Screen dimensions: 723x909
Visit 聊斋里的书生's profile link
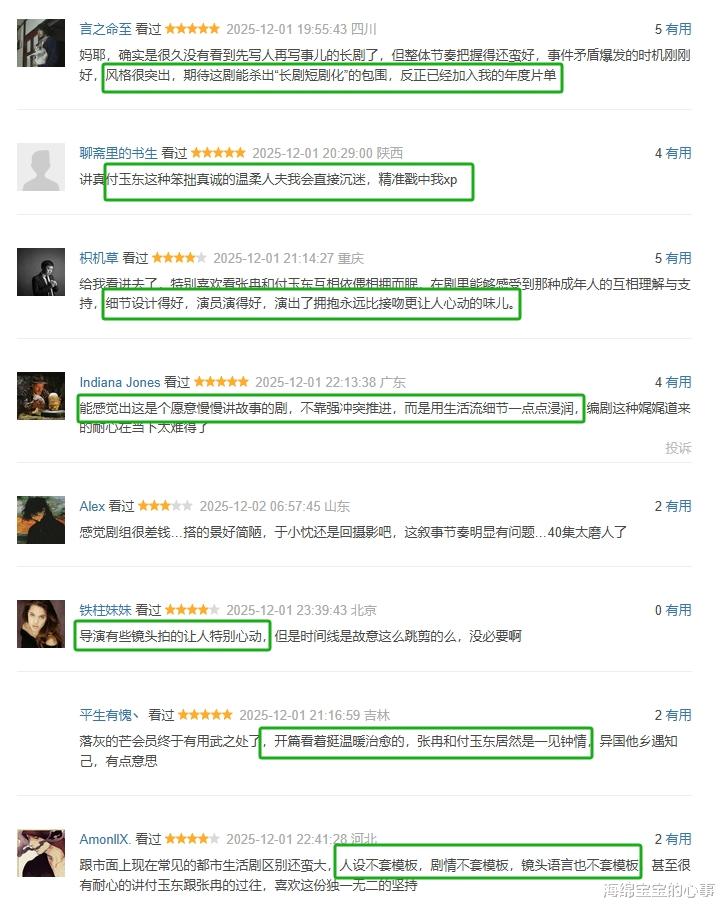(x=118, y=153)
